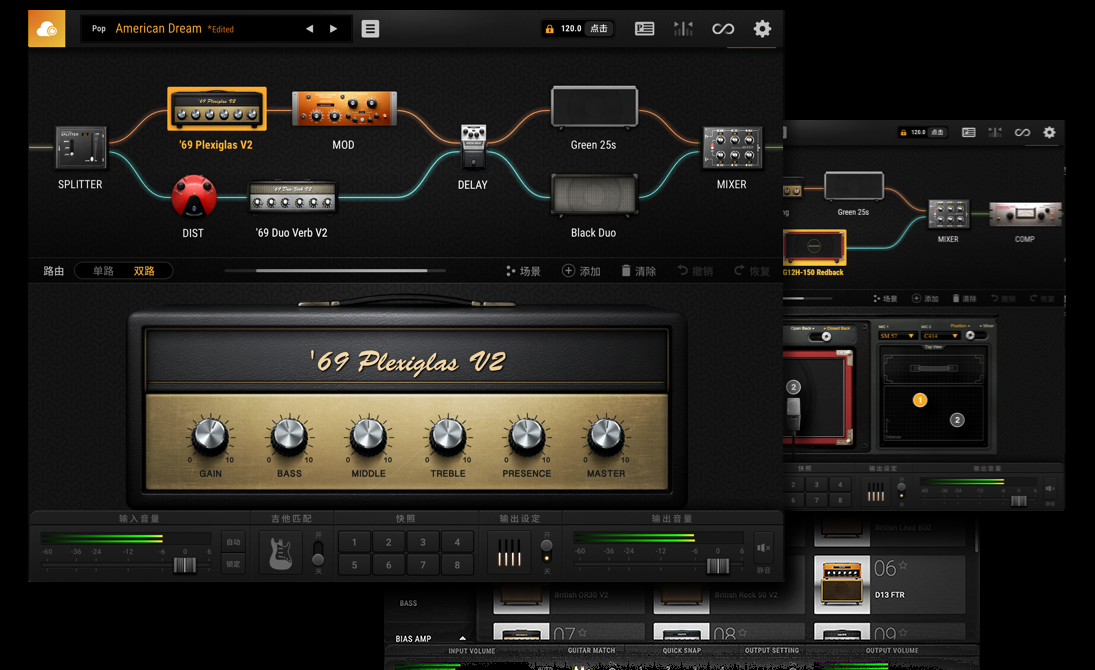Select the SPLITTER module
The image size is (1095, 670).
81,147
